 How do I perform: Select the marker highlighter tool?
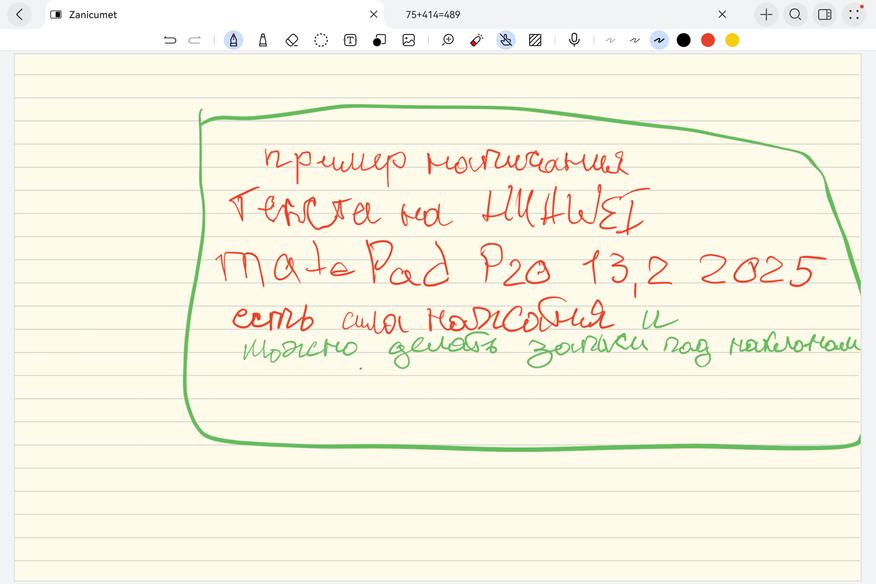tap(263, 40)
